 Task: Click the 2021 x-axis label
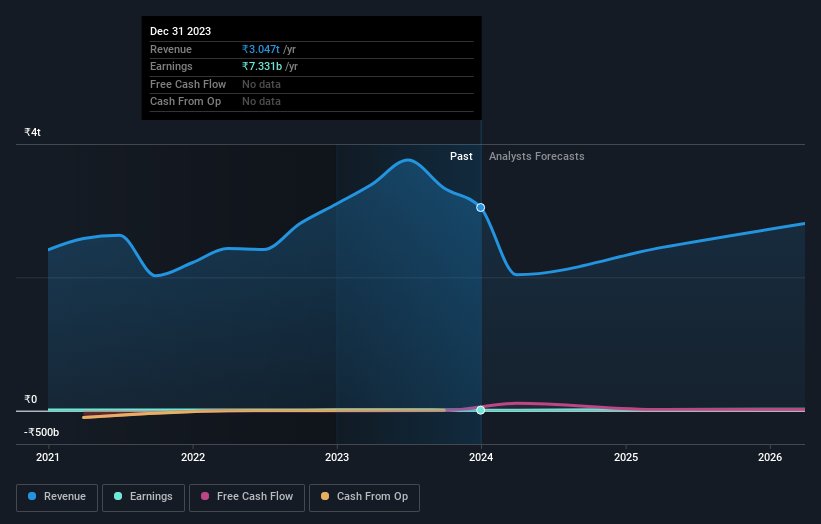pos(48,458)
